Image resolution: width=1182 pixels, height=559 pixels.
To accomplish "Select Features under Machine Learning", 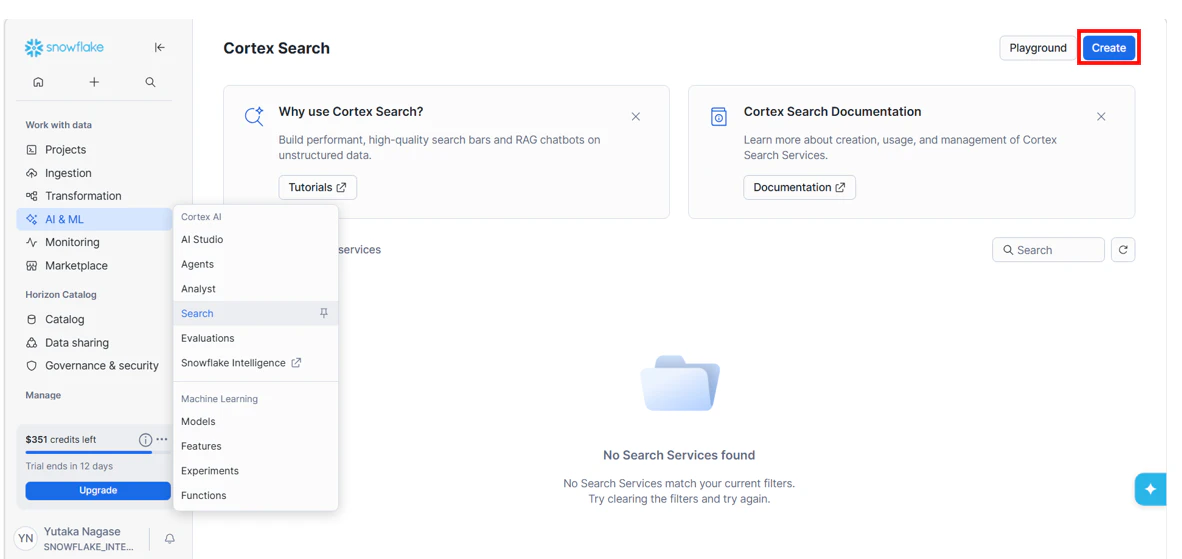I will (256, 446).
